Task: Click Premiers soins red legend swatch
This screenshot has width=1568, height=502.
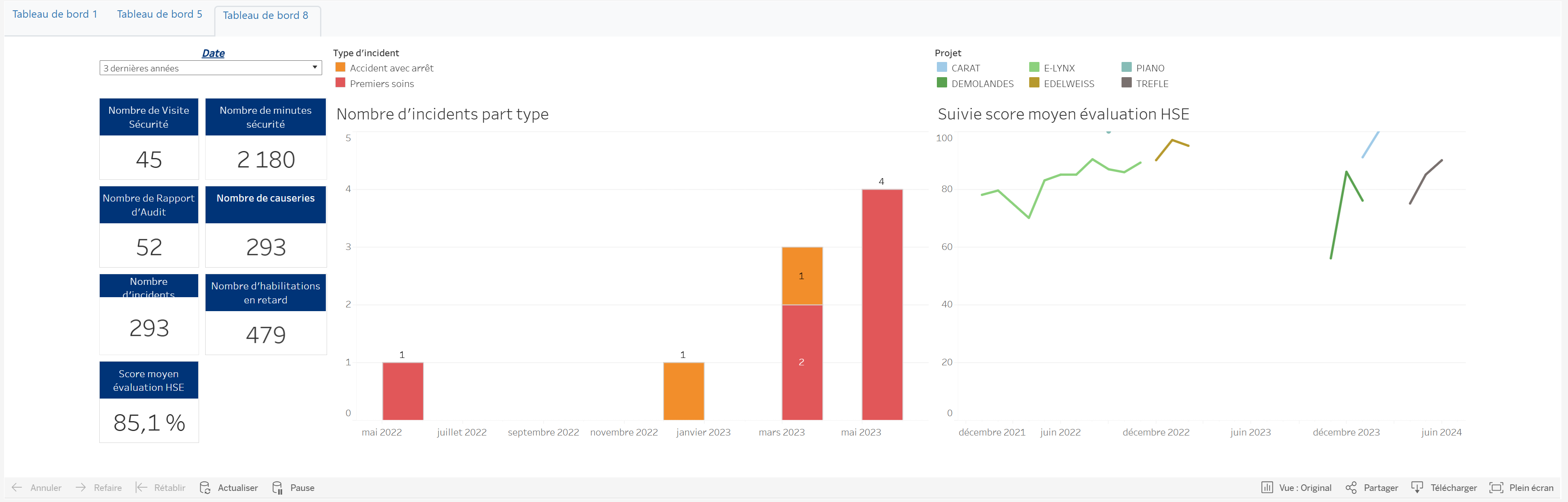Action: tap(340, 83)
